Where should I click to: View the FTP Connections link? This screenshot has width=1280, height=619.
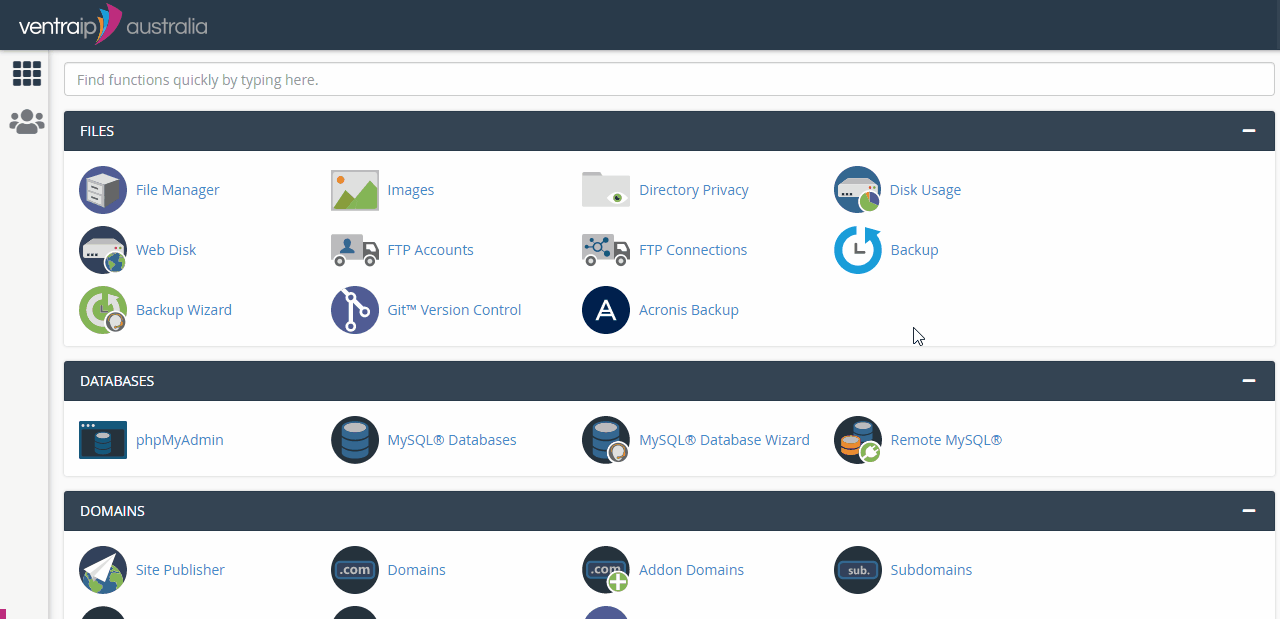[693, 250]
